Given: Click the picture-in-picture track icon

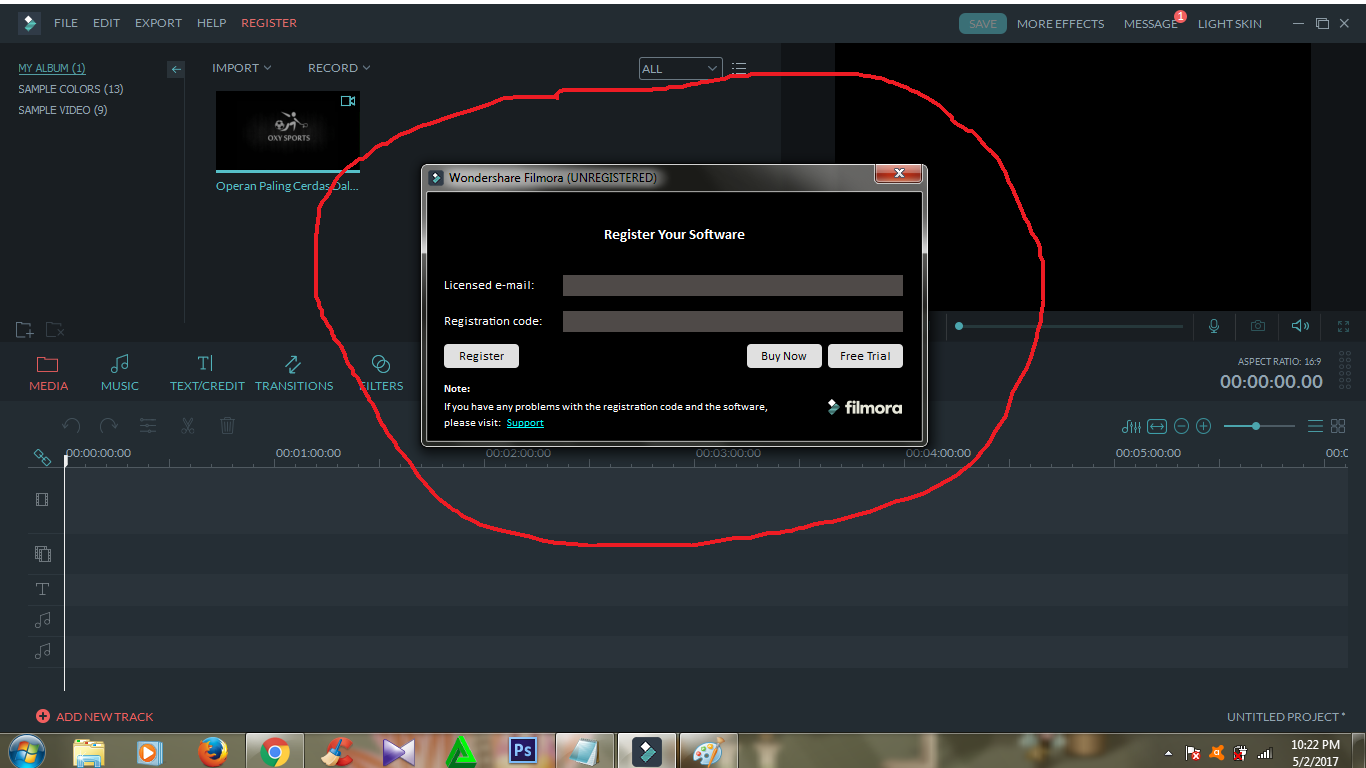Looking at the screenshot, I should (42, 553).
